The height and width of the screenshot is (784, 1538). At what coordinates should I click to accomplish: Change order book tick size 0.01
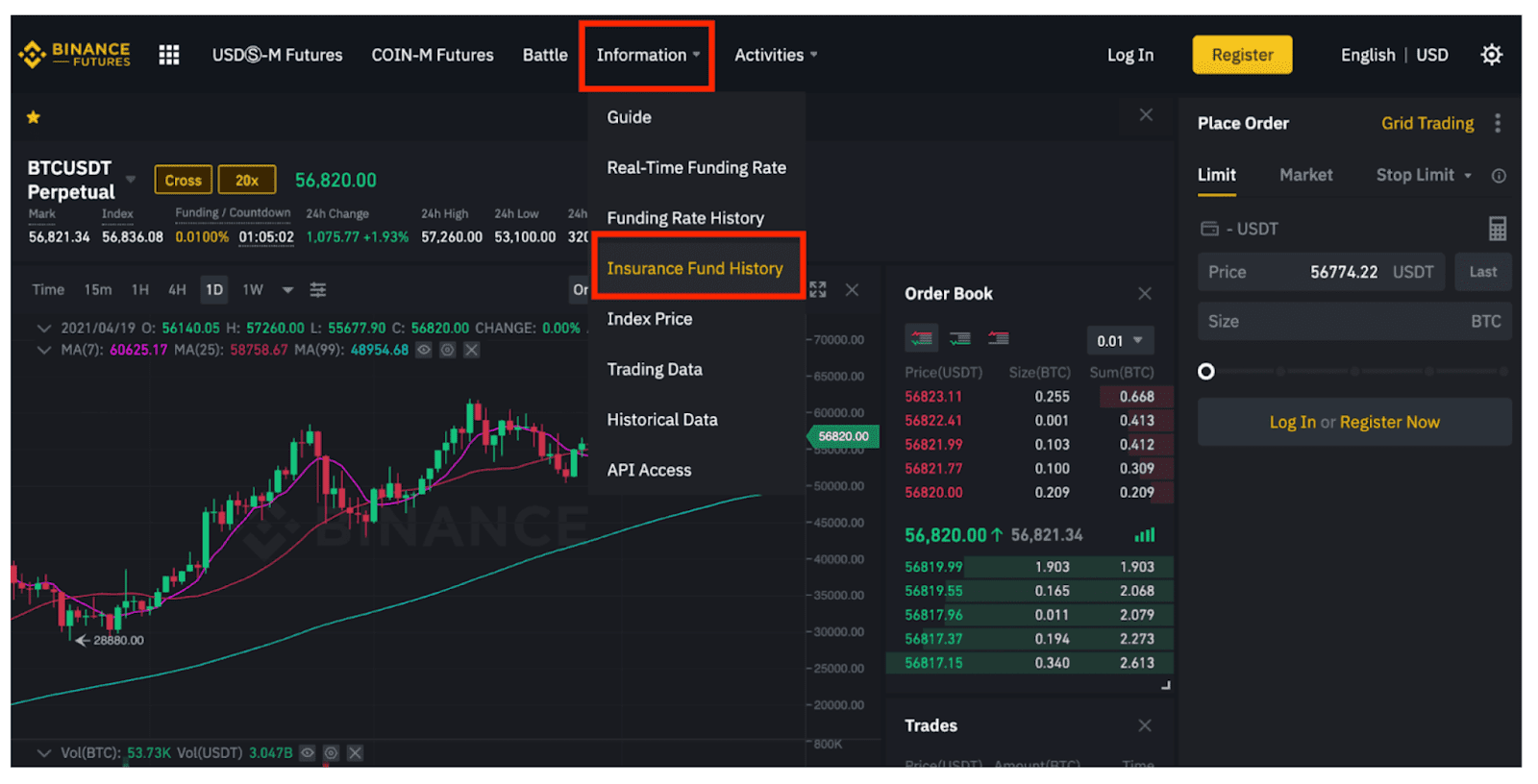point(1120,340)
